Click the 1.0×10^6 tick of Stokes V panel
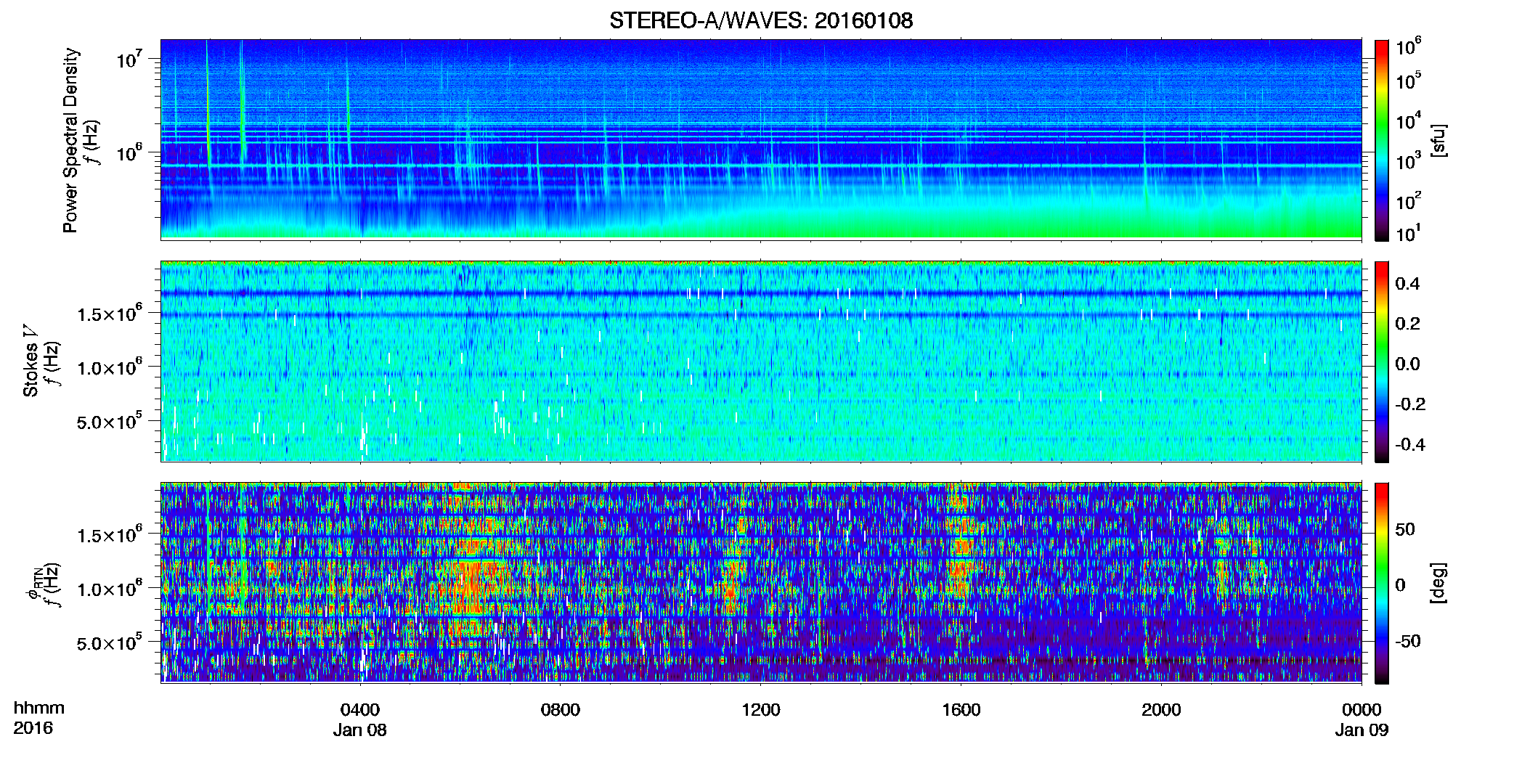The width and height of the screenshot is (1522, 784). pos(110,367)
